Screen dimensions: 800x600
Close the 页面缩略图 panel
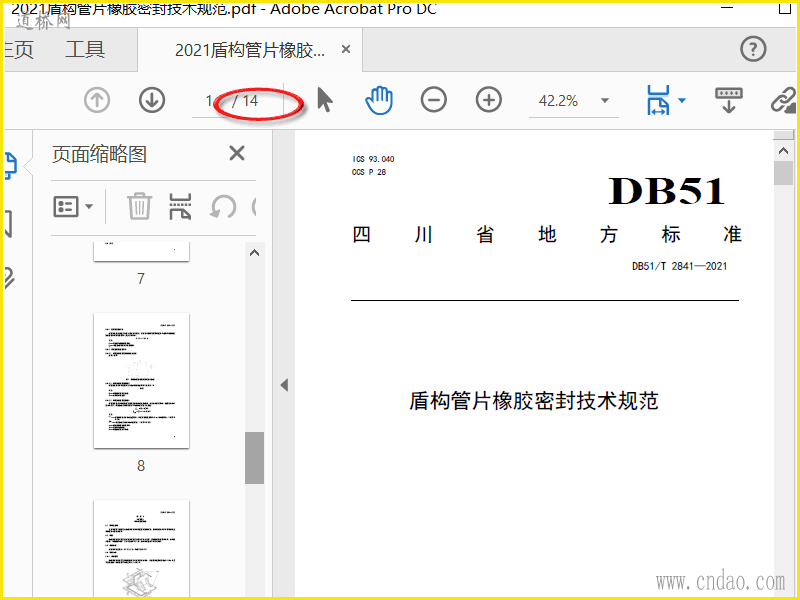tap(237, 153)
